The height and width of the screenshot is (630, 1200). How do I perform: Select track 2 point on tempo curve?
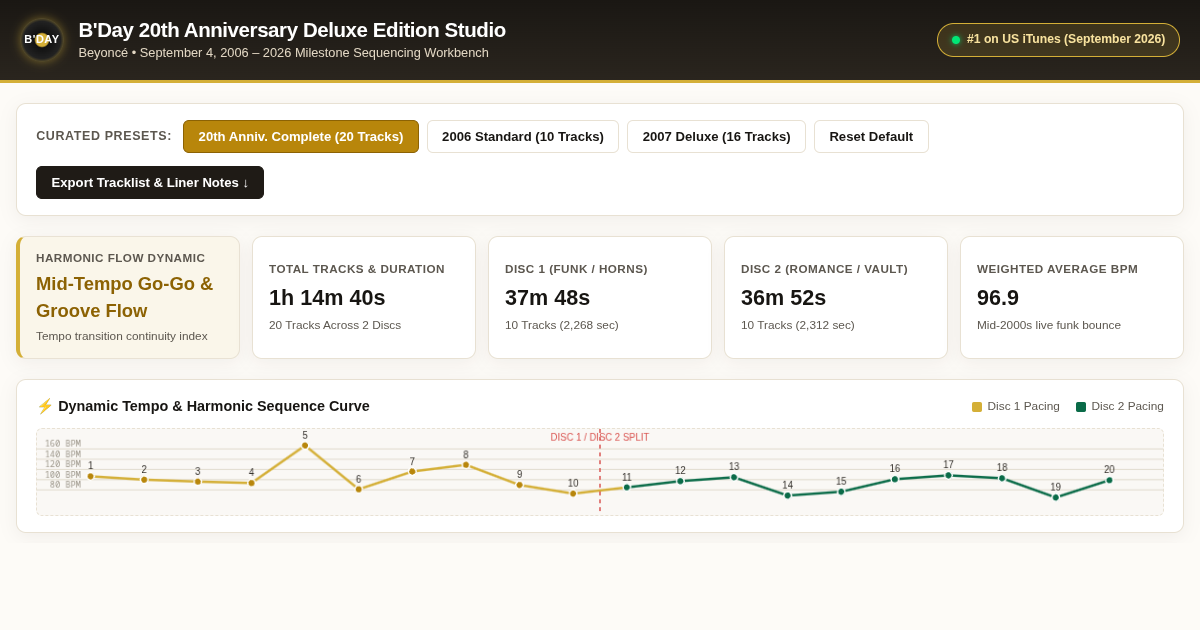point(144,480)
